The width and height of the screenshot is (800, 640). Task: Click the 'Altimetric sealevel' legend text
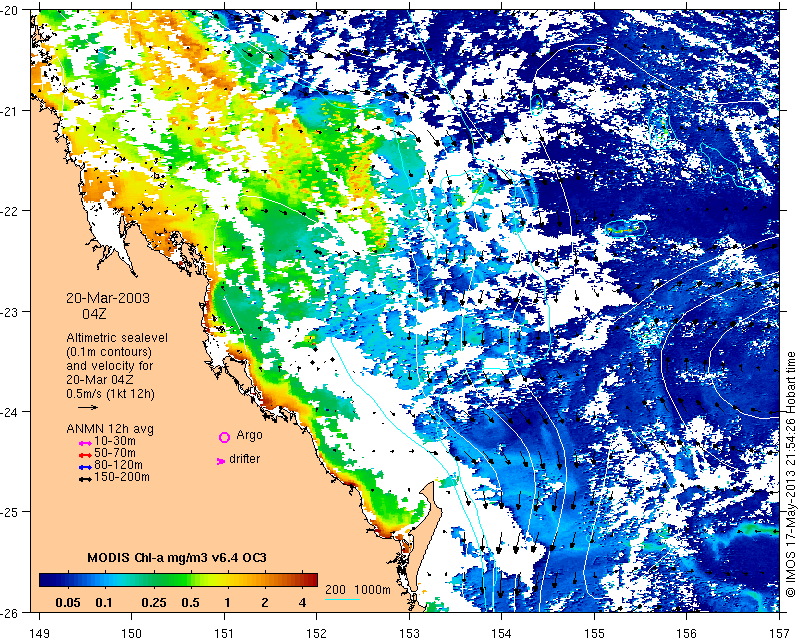tap(117, 338)
